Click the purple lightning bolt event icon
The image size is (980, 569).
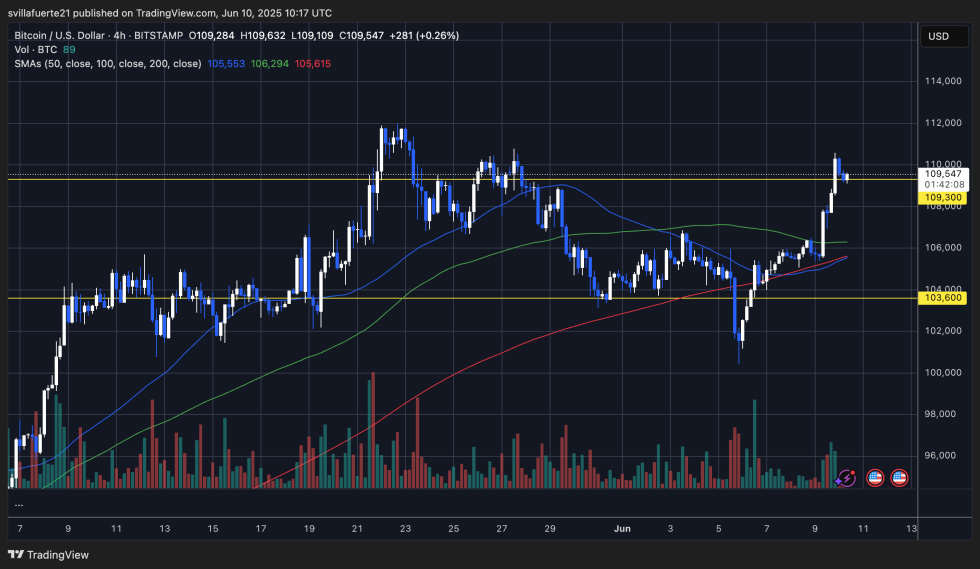[847, 478]
